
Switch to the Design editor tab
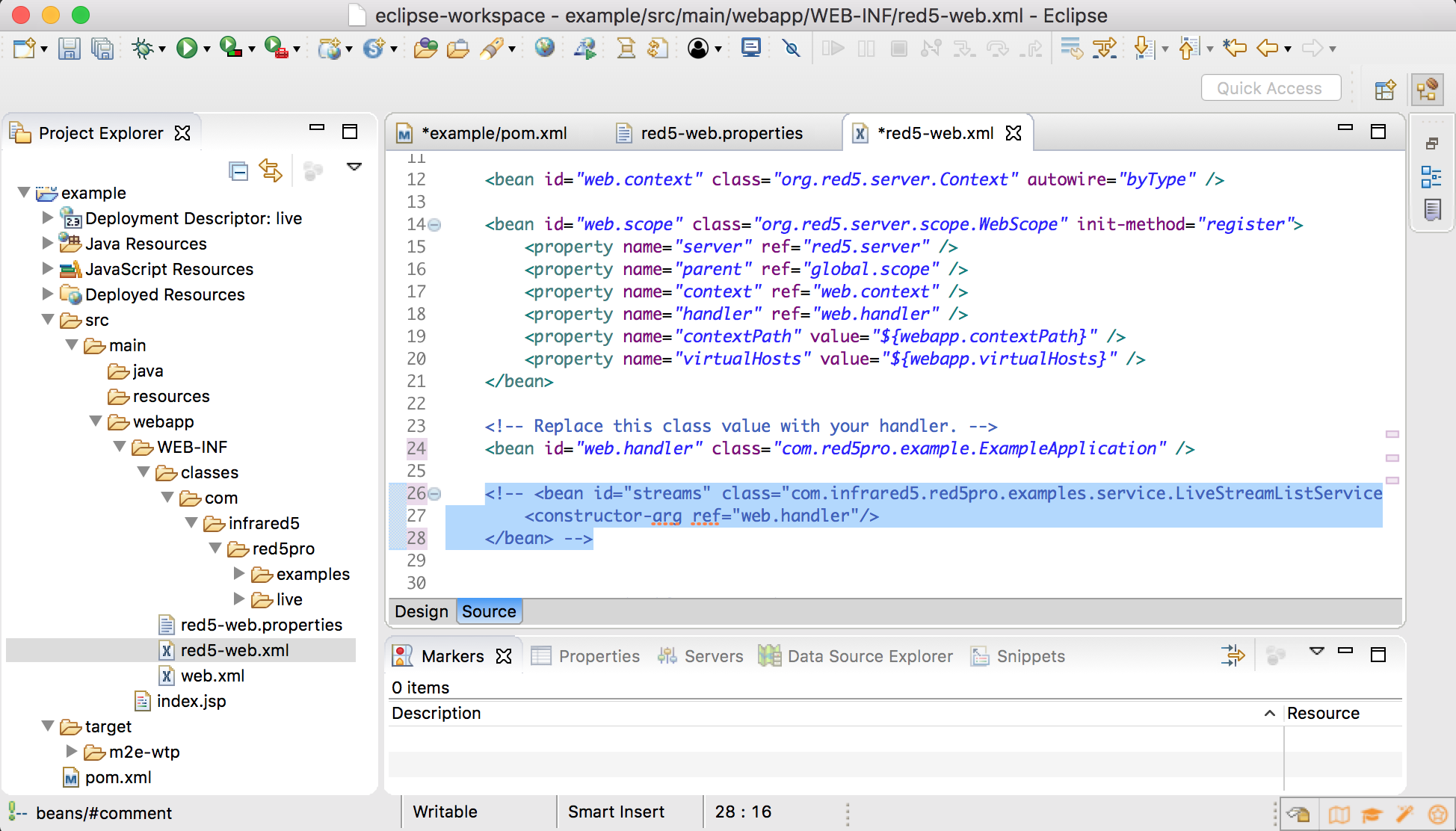tap(422, 611)
